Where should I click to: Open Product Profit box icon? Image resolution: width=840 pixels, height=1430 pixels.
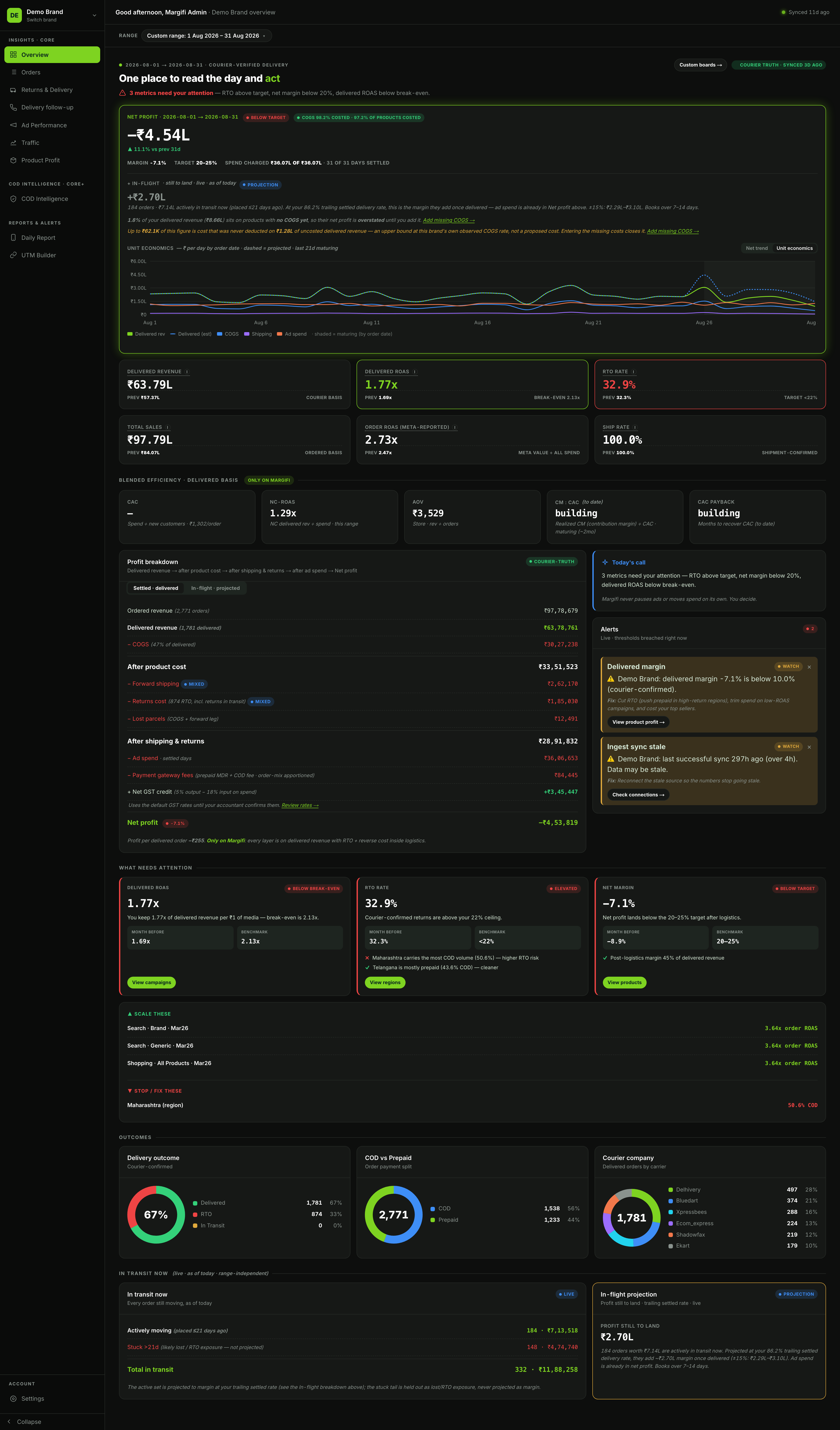point(14,161)
